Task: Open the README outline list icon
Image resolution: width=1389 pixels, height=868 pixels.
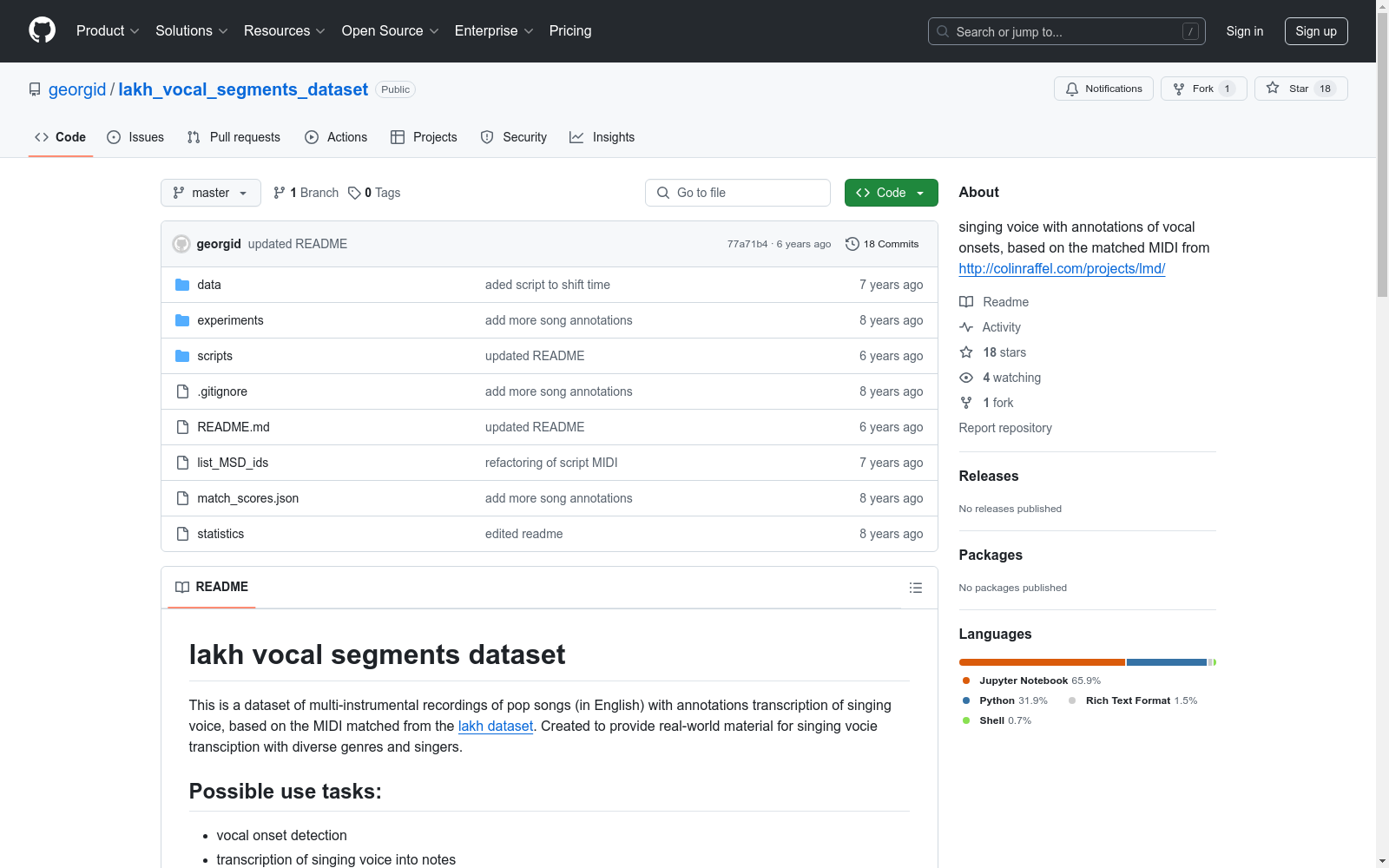Action: (916, 588)
